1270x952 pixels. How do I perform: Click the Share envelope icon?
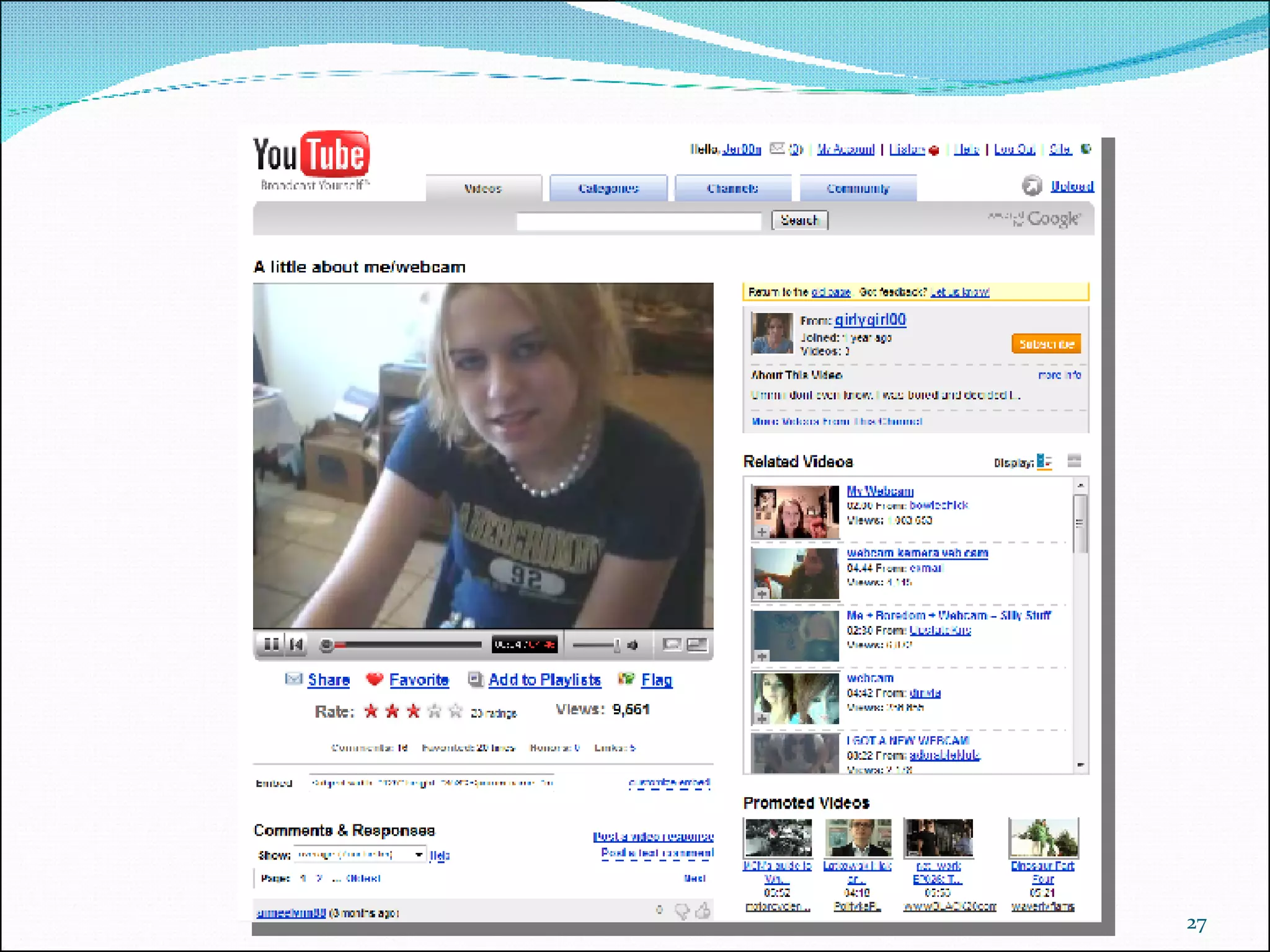(x=293, y=679)
